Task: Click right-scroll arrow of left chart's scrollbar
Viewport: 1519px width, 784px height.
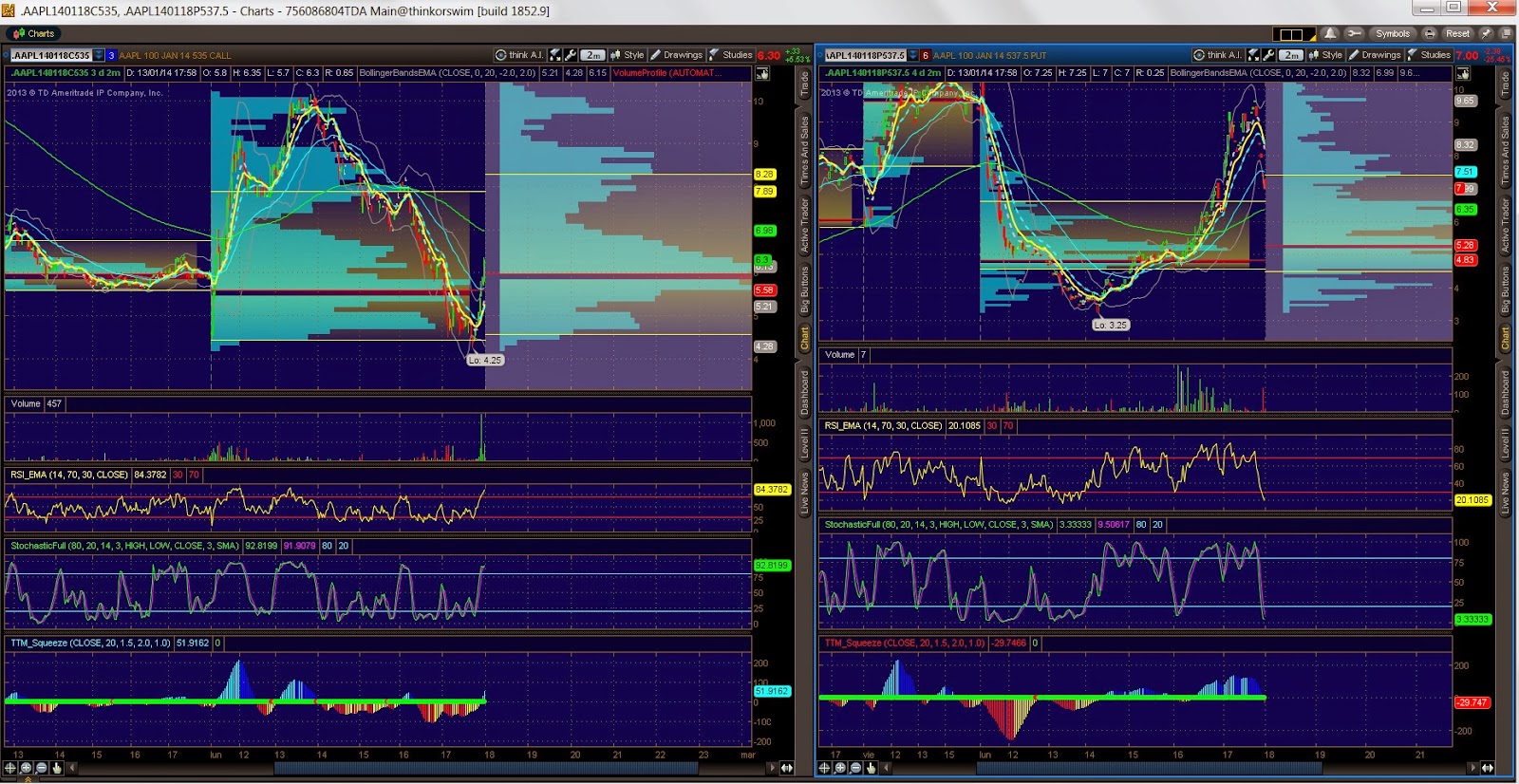Action: click(771, 768)
